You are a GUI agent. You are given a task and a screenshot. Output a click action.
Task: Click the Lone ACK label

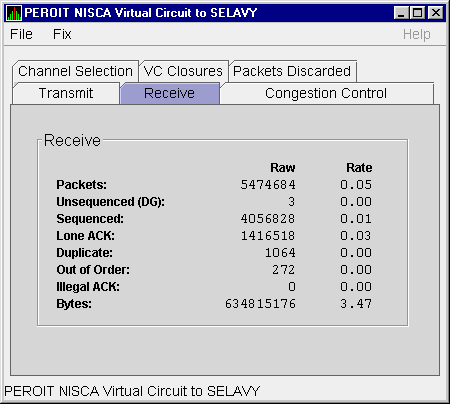(86, 236)
